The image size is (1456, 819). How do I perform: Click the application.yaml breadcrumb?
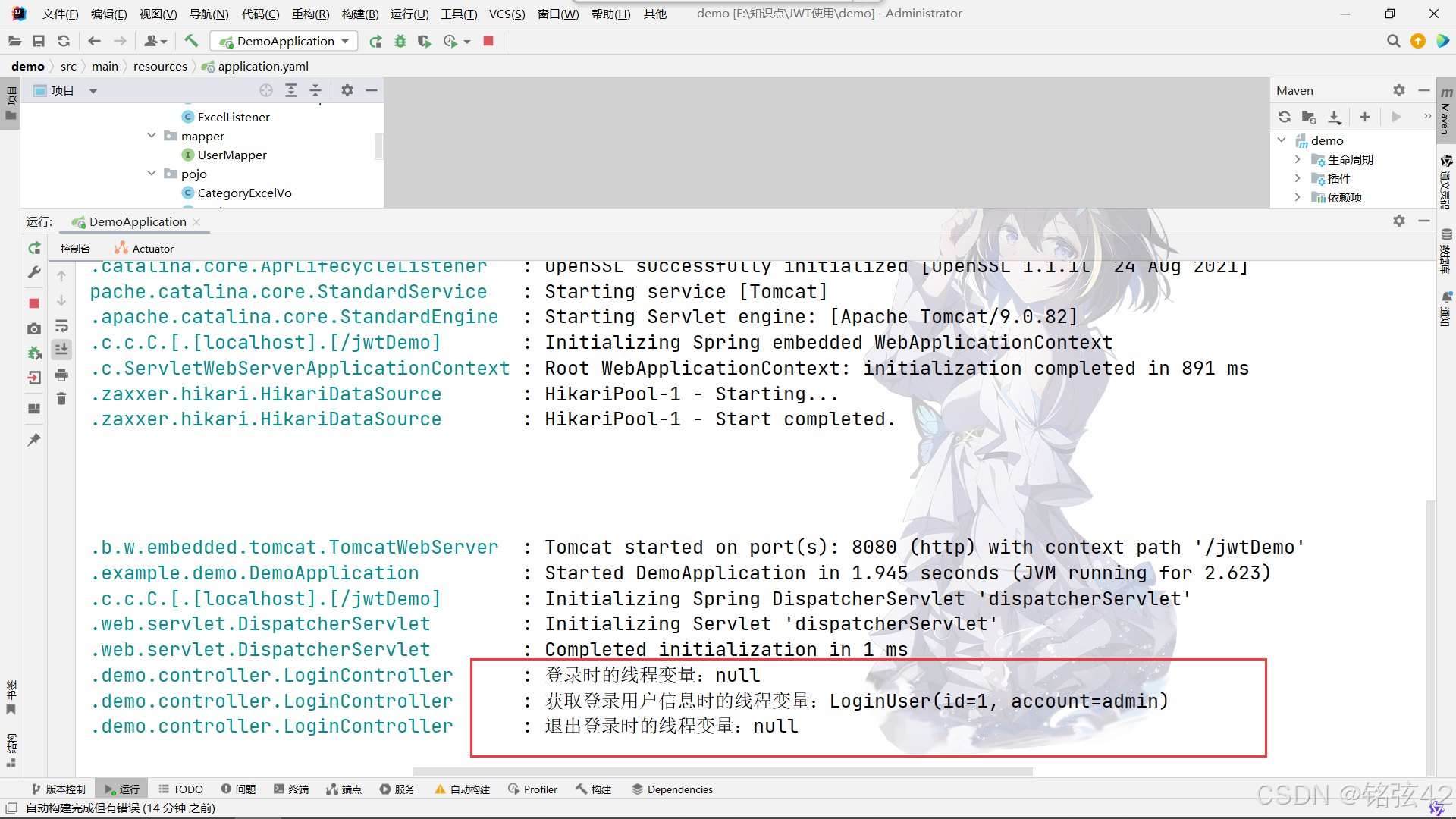262,66
